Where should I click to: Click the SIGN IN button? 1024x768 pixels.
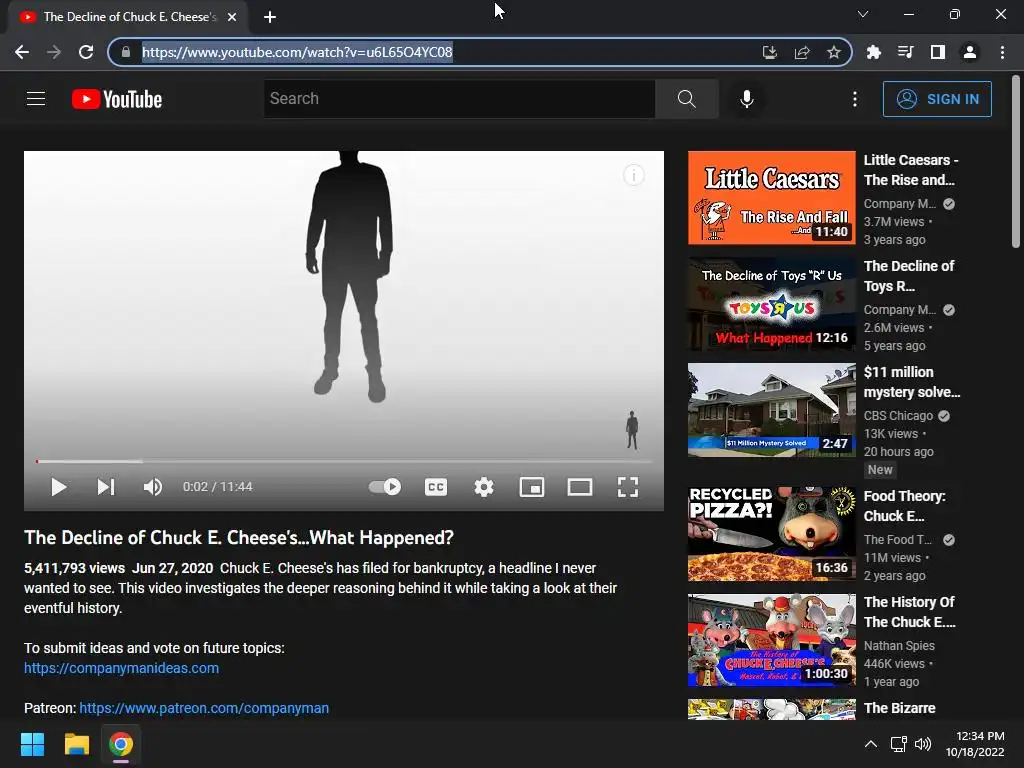tap(937, 99)
